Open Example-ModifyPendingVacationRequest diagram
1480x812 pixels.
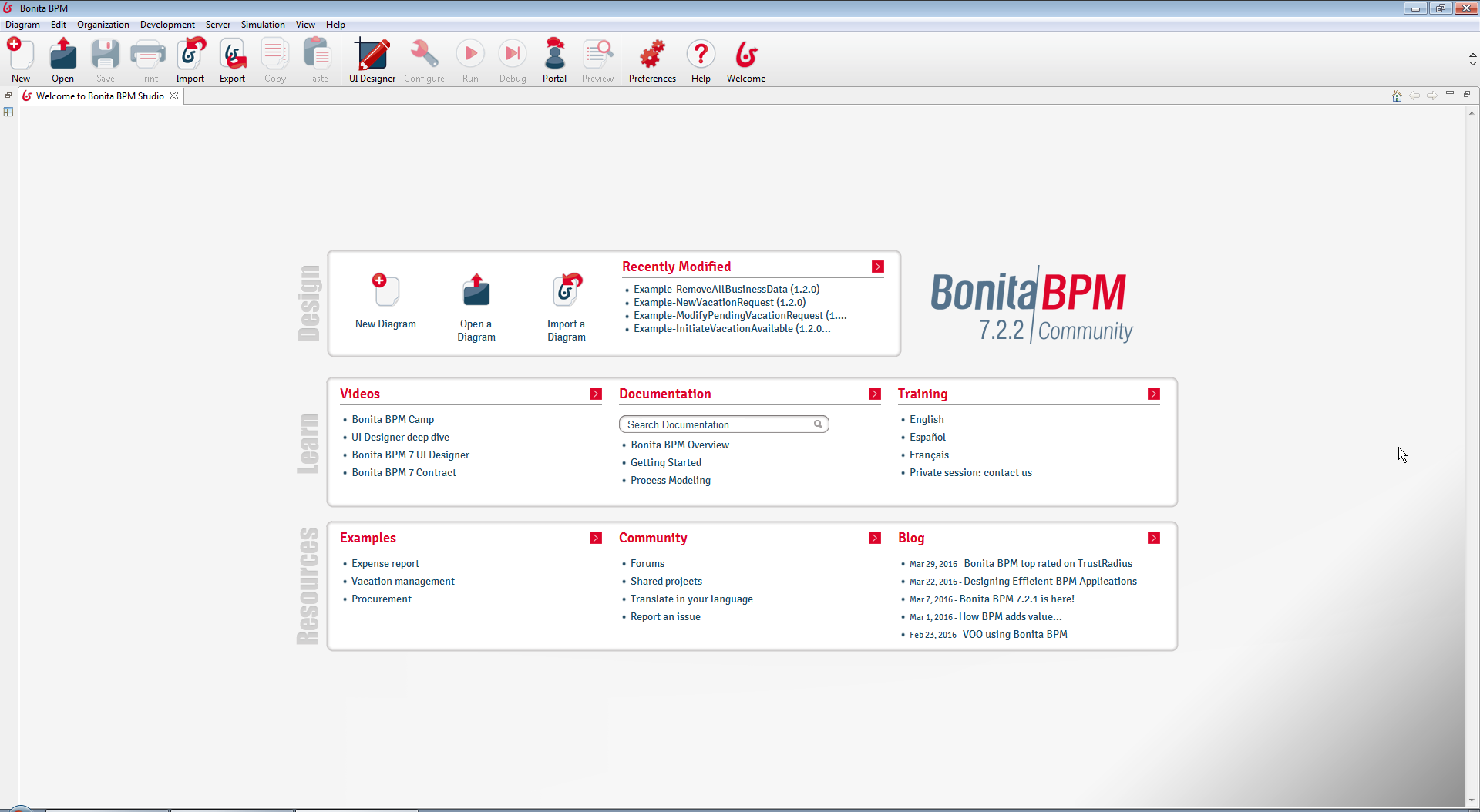(740, 315)
